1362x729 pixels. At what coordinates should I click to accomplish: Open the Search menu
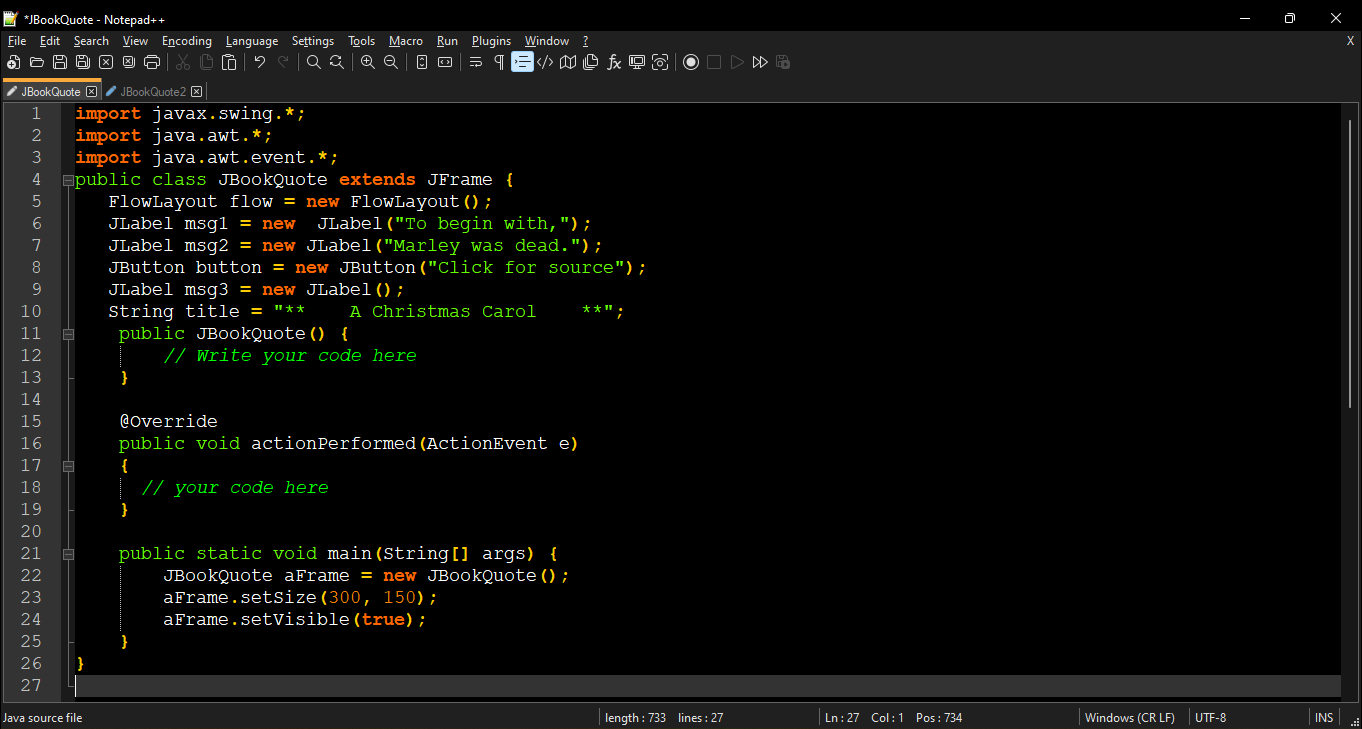91,41
